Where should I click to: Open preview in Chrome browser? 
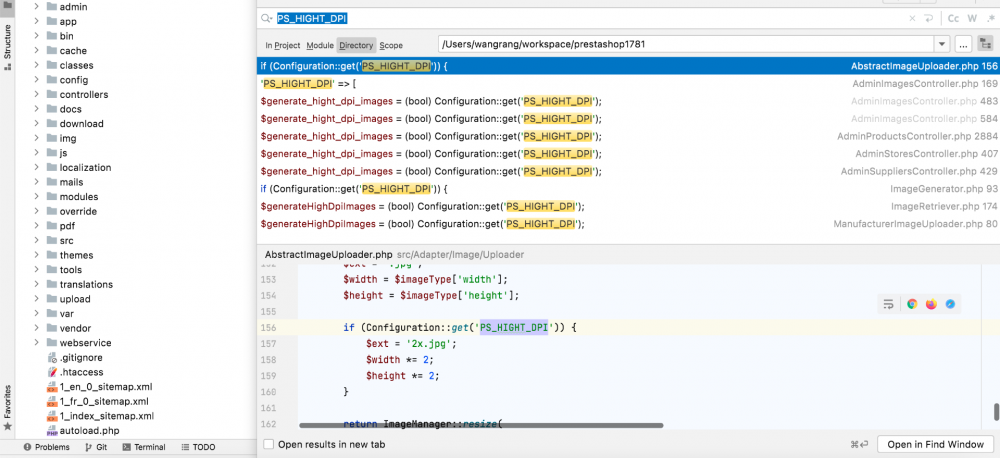[912, 304]
